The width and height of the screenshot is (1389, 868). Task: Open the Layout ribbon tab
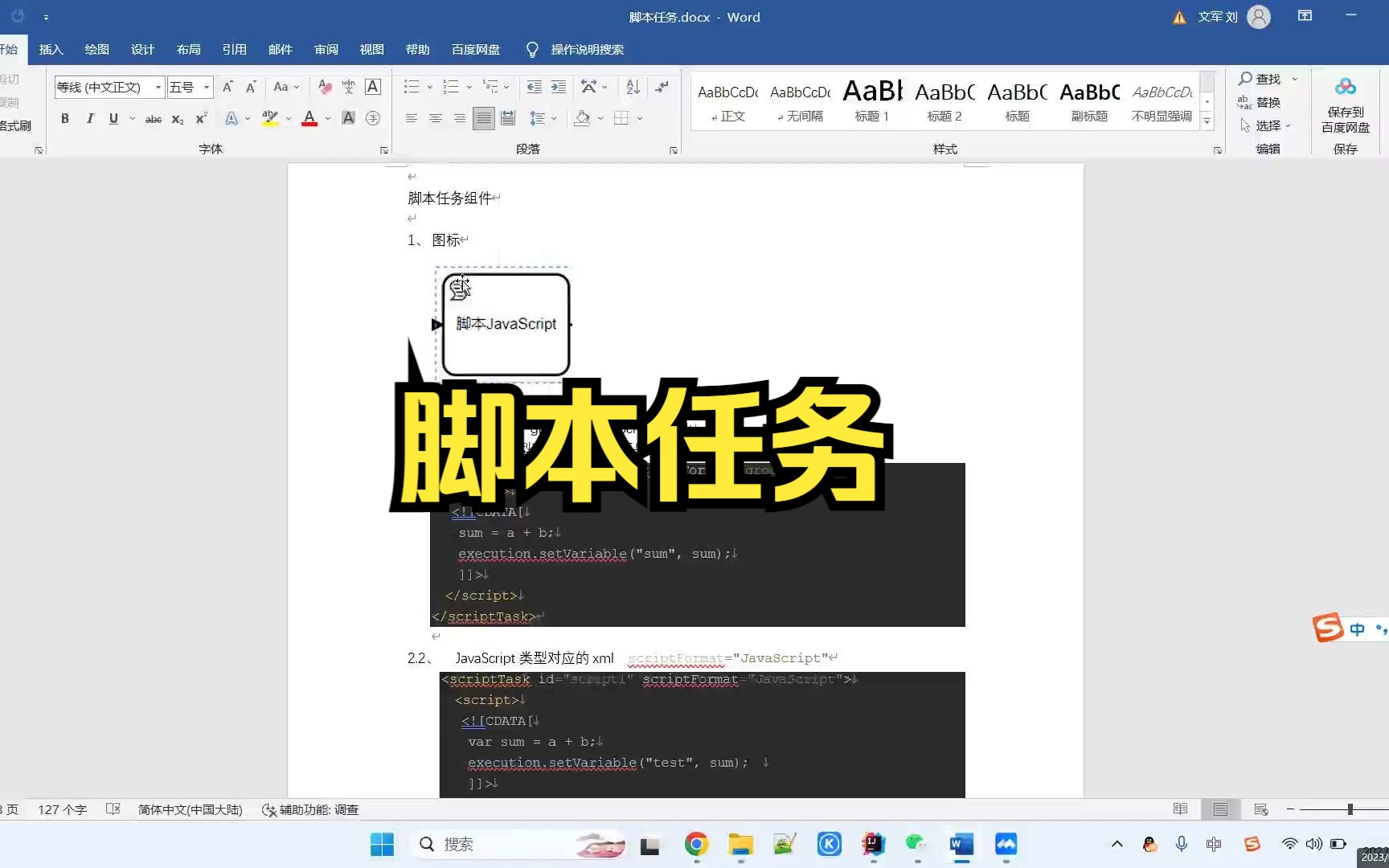pos(188,50)
